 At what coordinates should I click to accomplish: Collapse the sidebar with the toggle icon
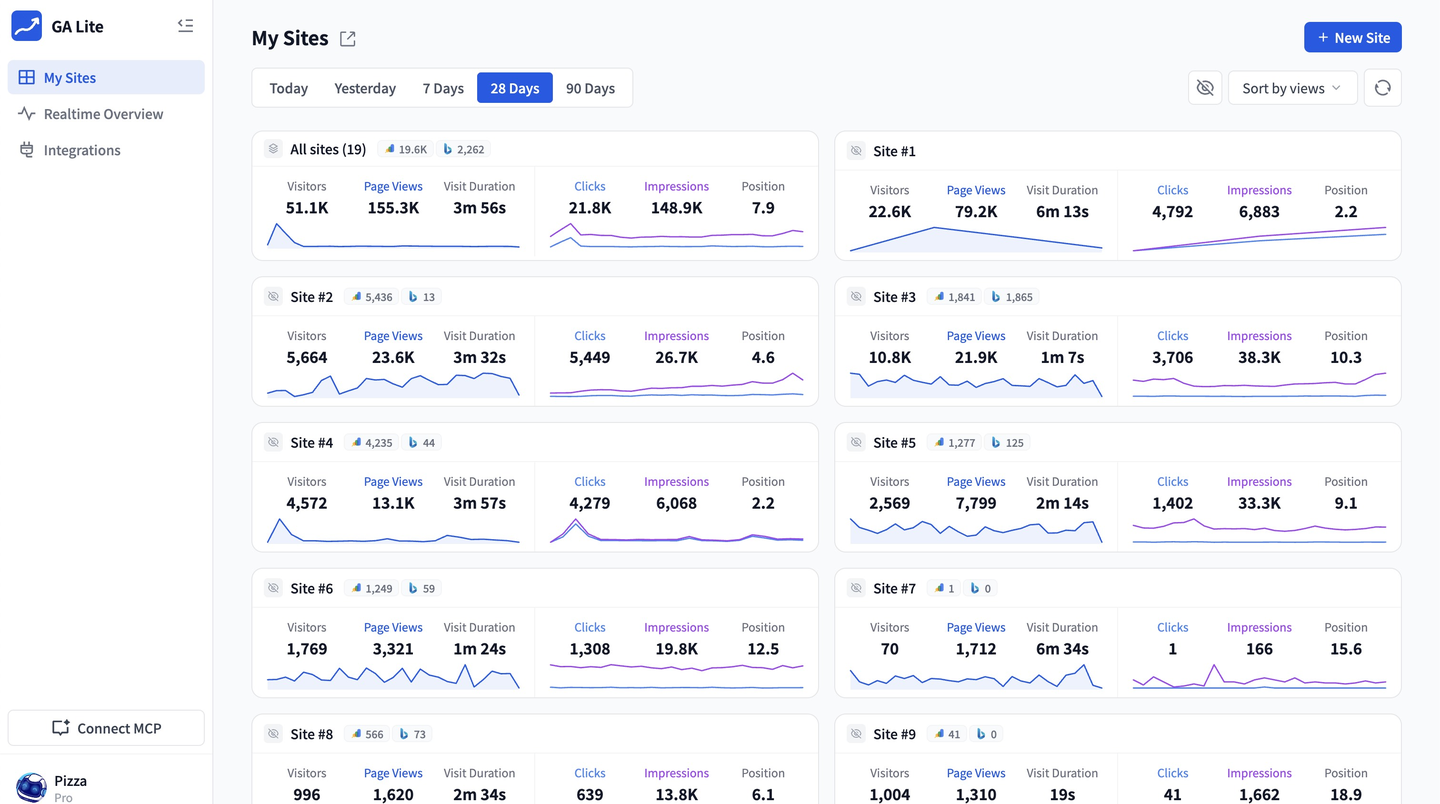tap(185, 26)
